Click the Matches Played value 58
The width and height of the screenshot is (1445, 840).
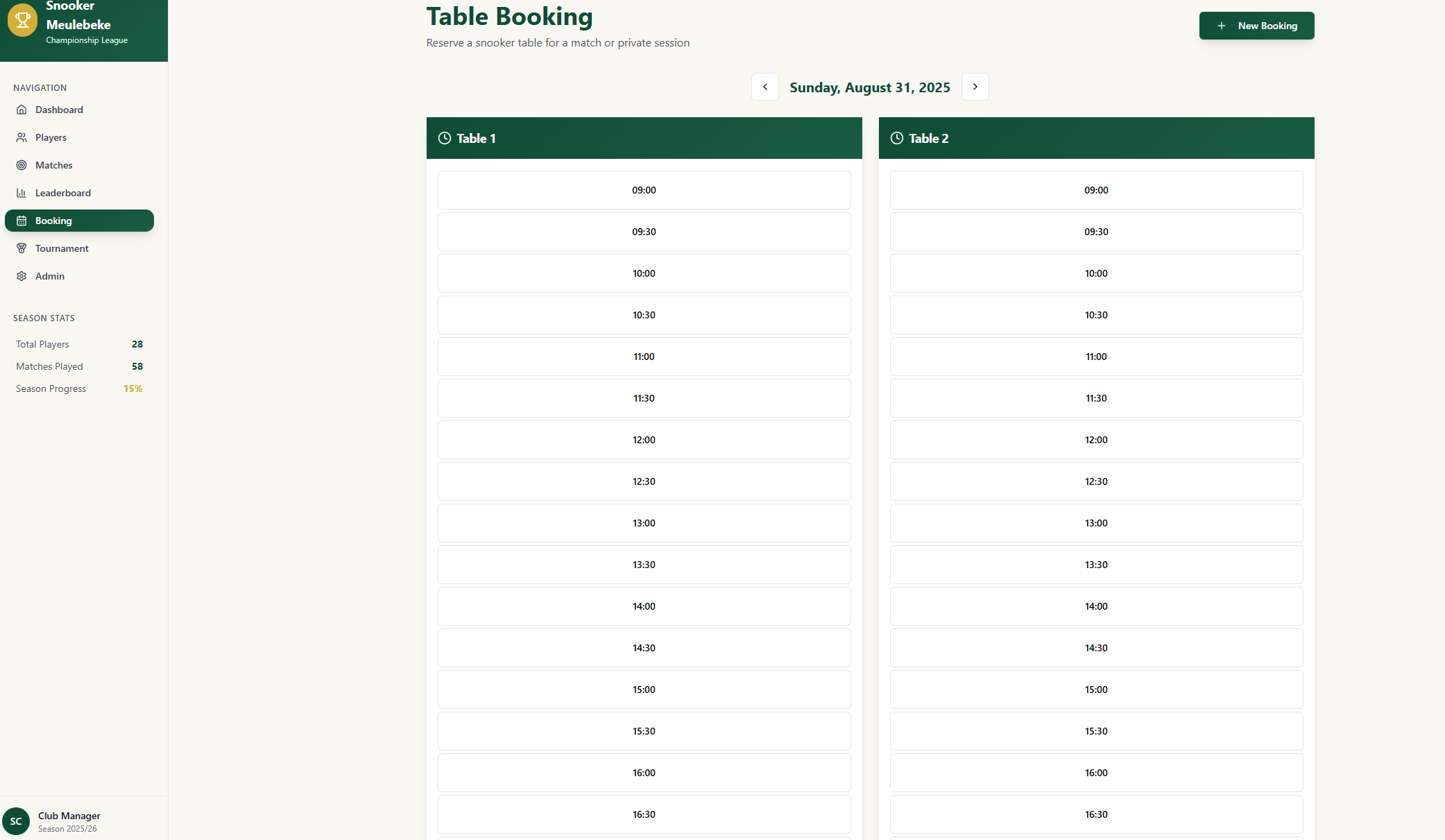[x=137, y=366]
